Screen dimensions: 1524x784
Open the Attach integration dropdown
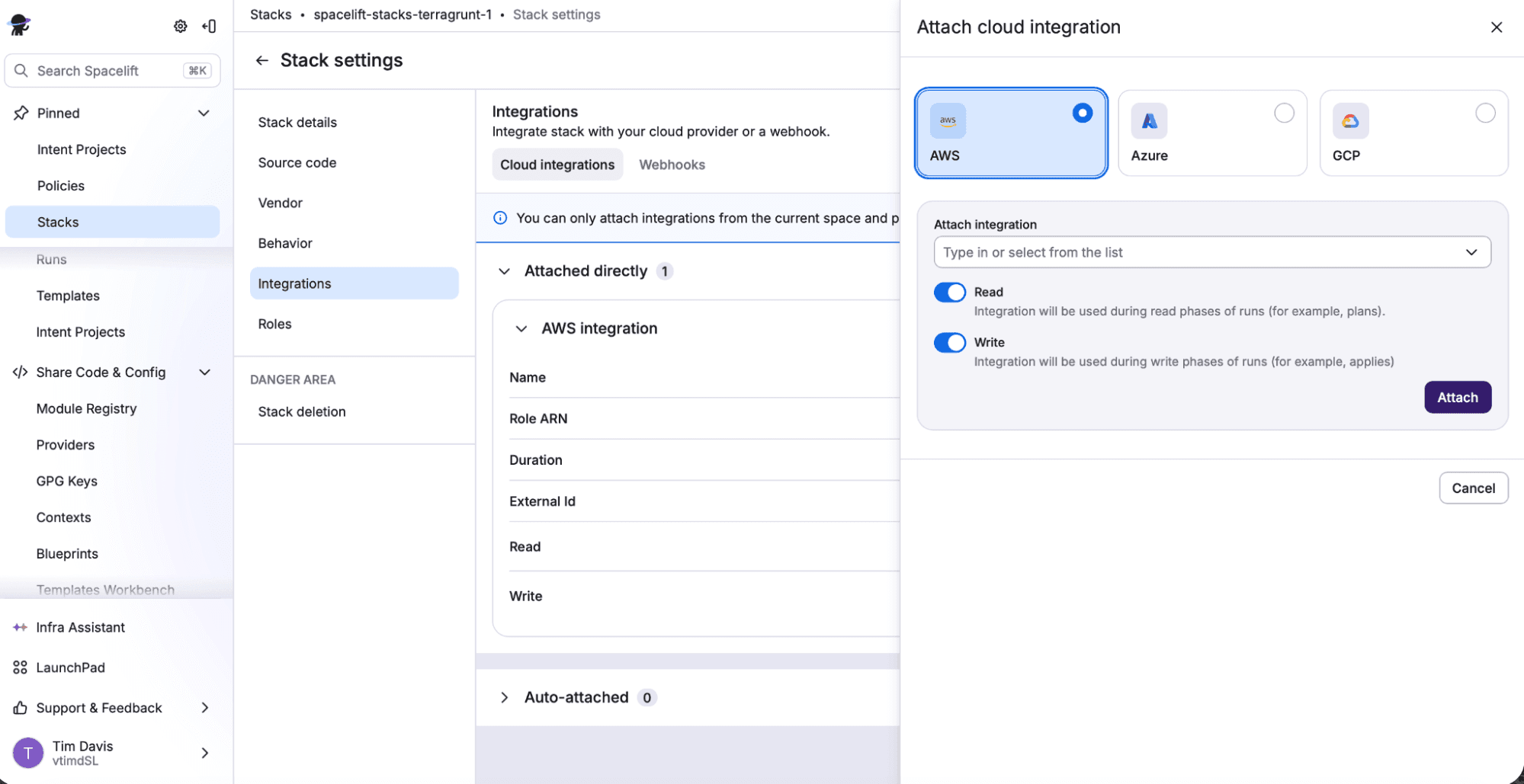[1212, 252]
